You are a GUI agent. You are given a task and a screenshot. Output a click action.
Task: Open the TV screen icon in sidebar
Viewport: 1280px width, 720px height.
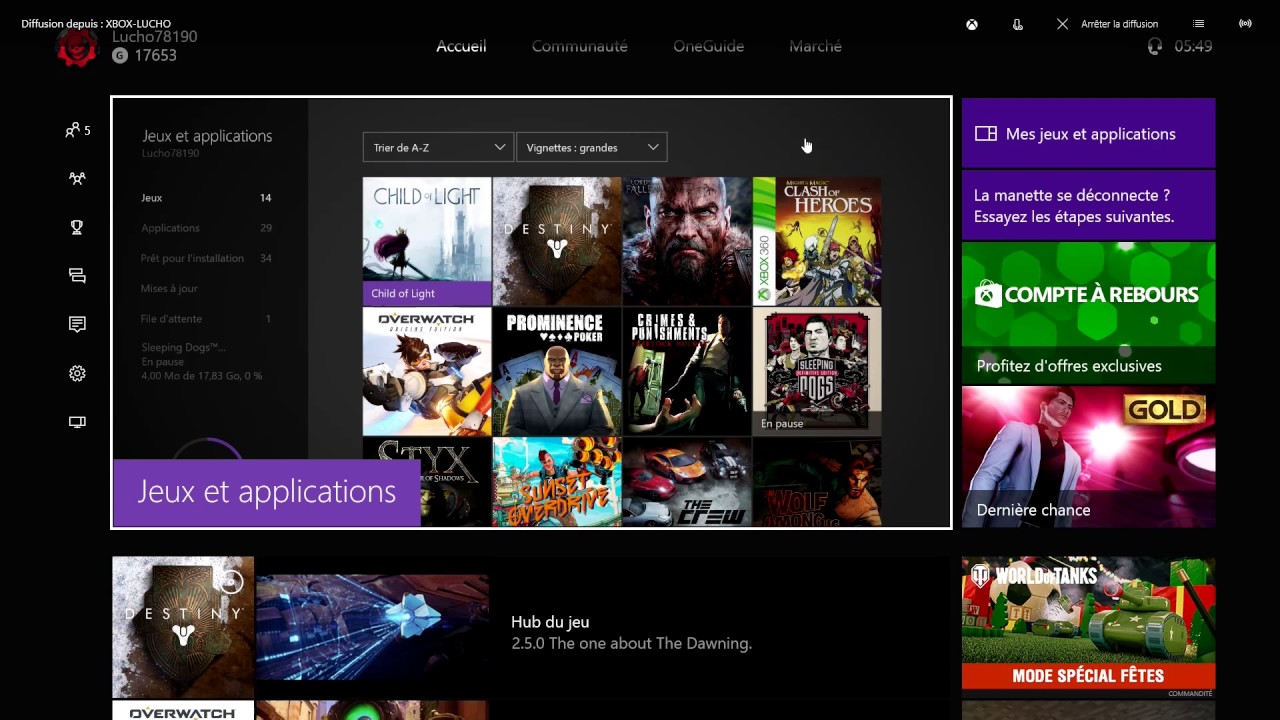pyautogui.click(x=77, y=422)
